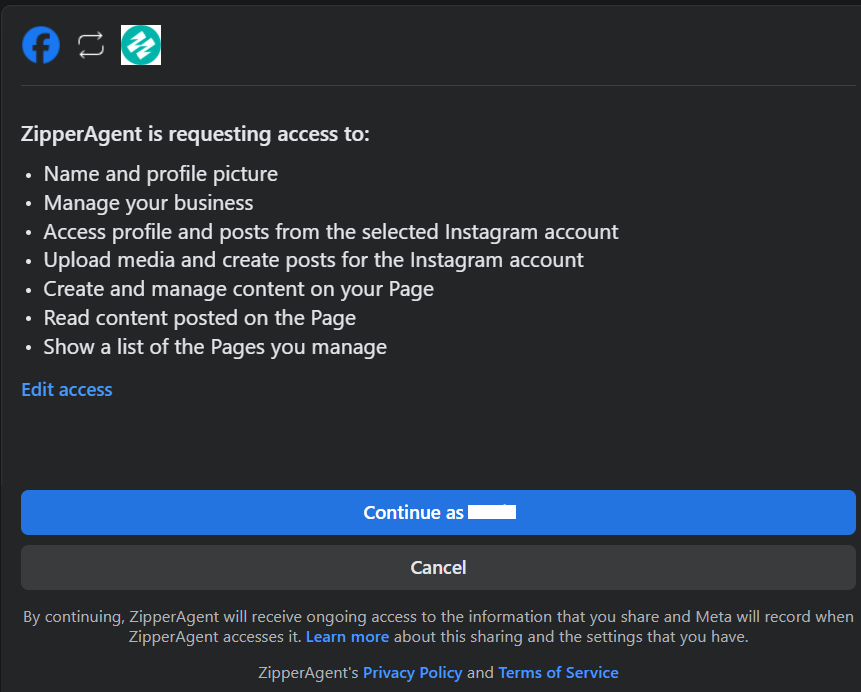
Task: Click the teal ZipperAgent app logo
Action: (141, 45)
